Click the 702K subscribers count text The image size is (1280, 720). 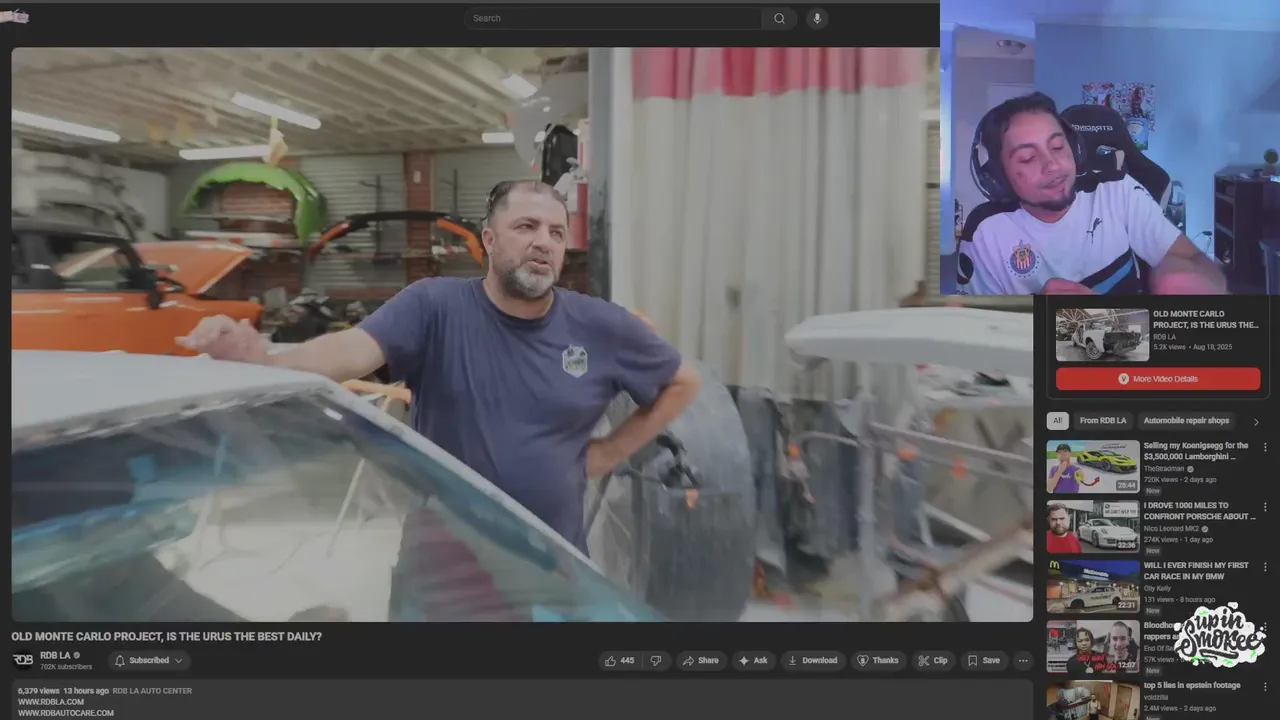click(66, 667)
